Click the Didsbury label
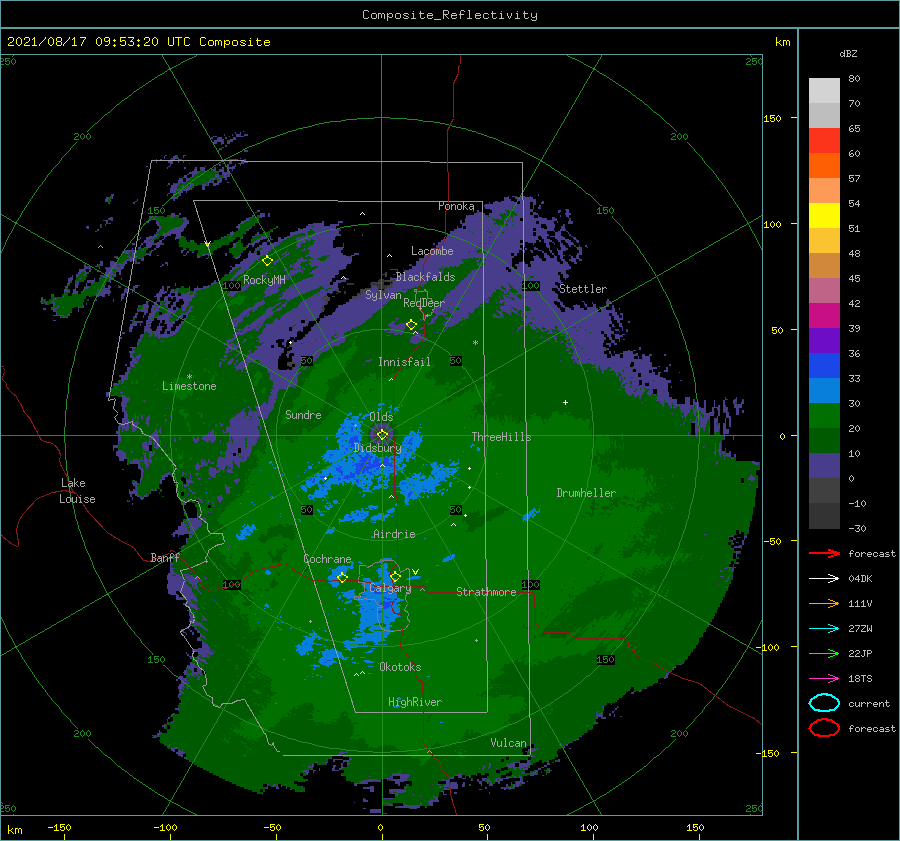900x841 pixels. (x=377, y=448)
